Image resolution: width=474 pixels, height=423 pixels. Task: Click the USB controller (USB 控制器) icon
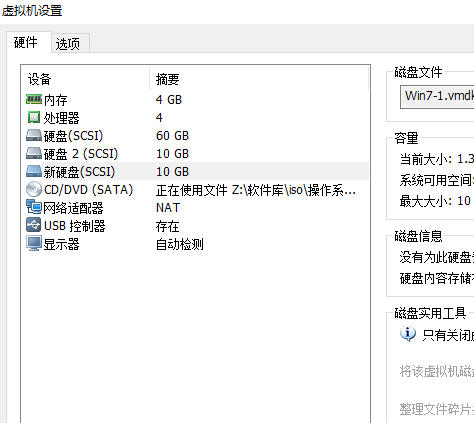click(34, 225)
